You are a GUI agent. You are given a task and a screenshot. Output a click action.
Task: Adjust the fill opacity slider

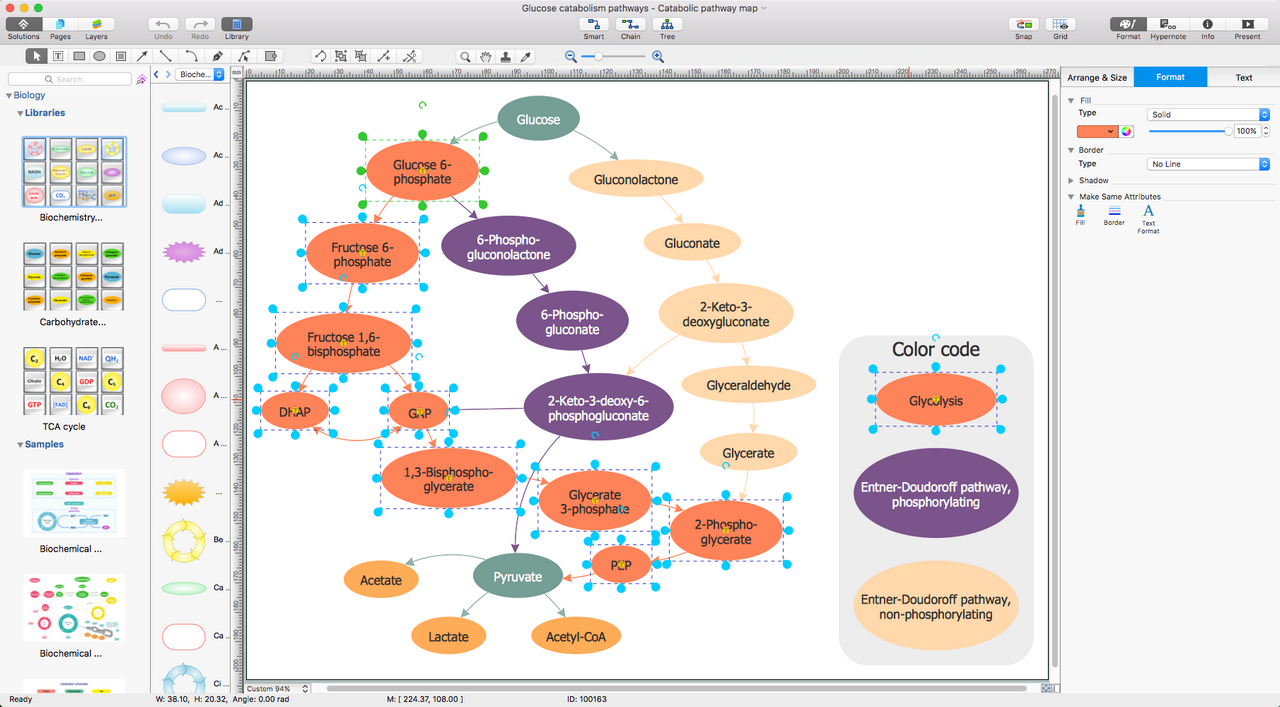tap(1189, 131)
